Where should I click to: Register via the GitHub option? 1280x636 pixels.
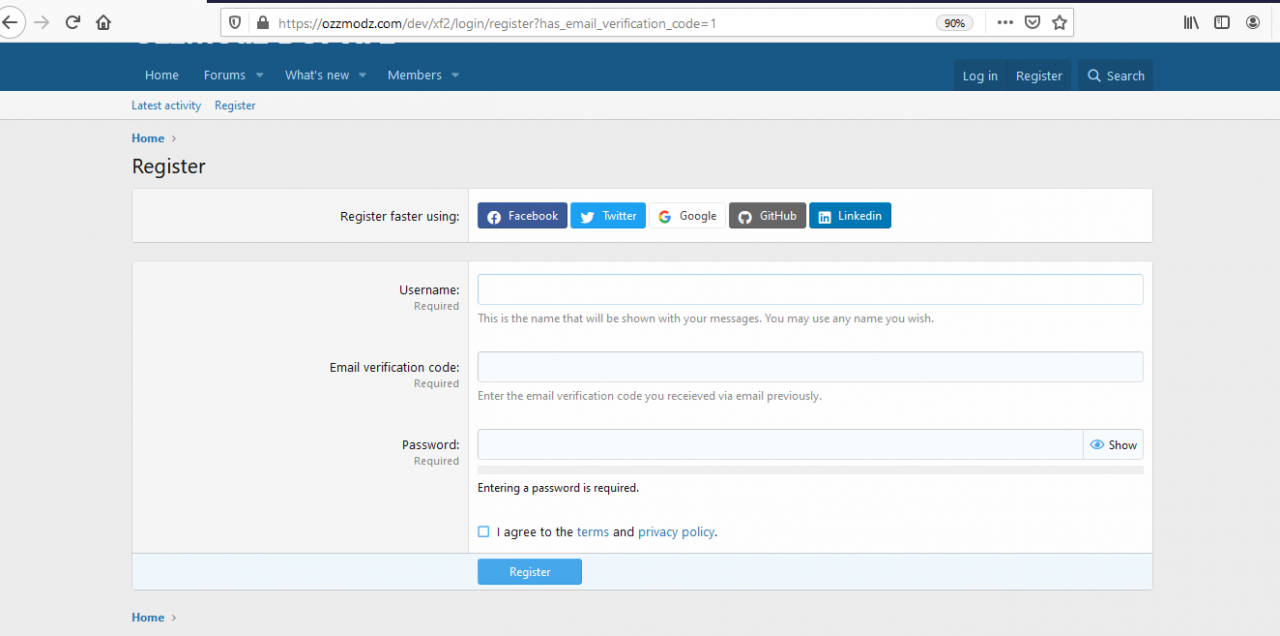pyautogui.click(x=767, y=215)
